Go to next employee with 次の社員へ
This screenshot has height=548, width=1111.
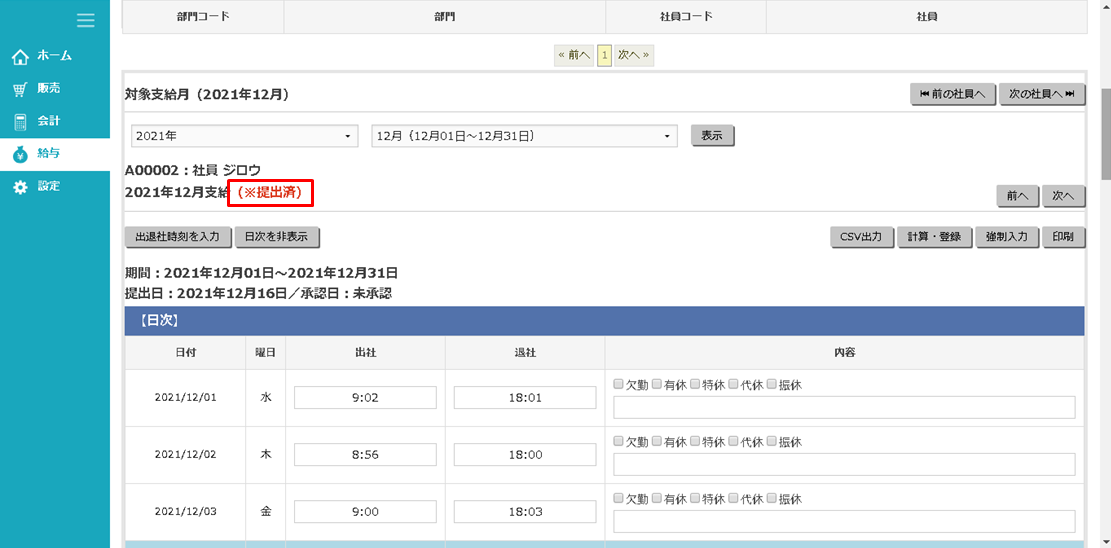[x=1042, y=94]
